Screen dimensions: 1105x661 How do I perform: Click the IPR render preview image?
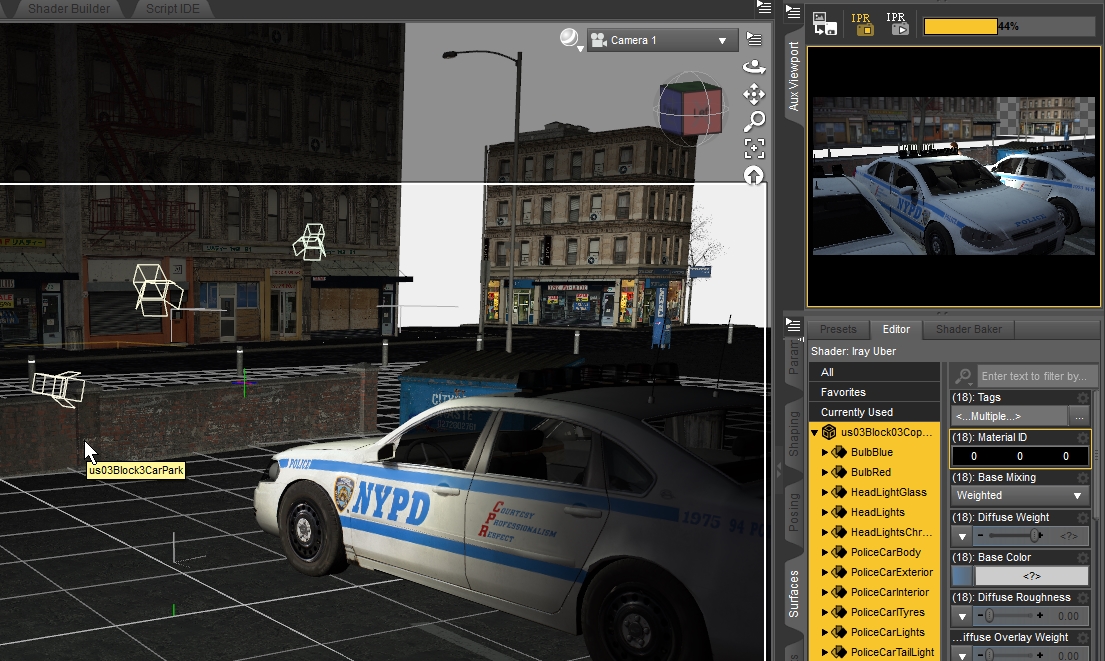(954, 176)
